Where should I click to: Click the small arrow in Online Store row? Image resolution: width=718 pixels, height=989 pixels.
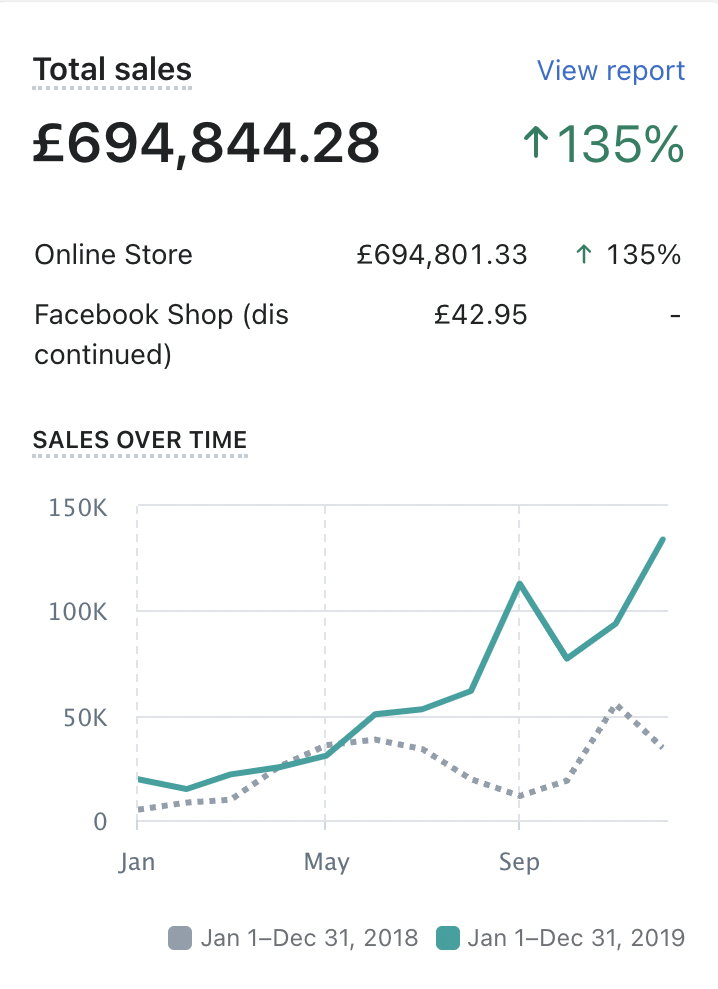(584, 255)
